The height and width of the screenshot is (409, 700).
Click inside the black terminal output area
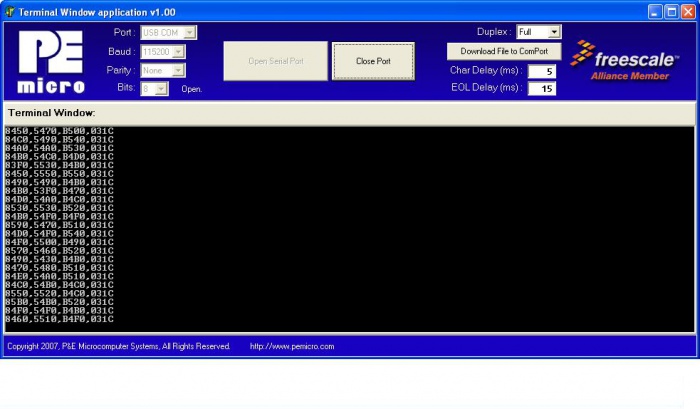[400, 230]
